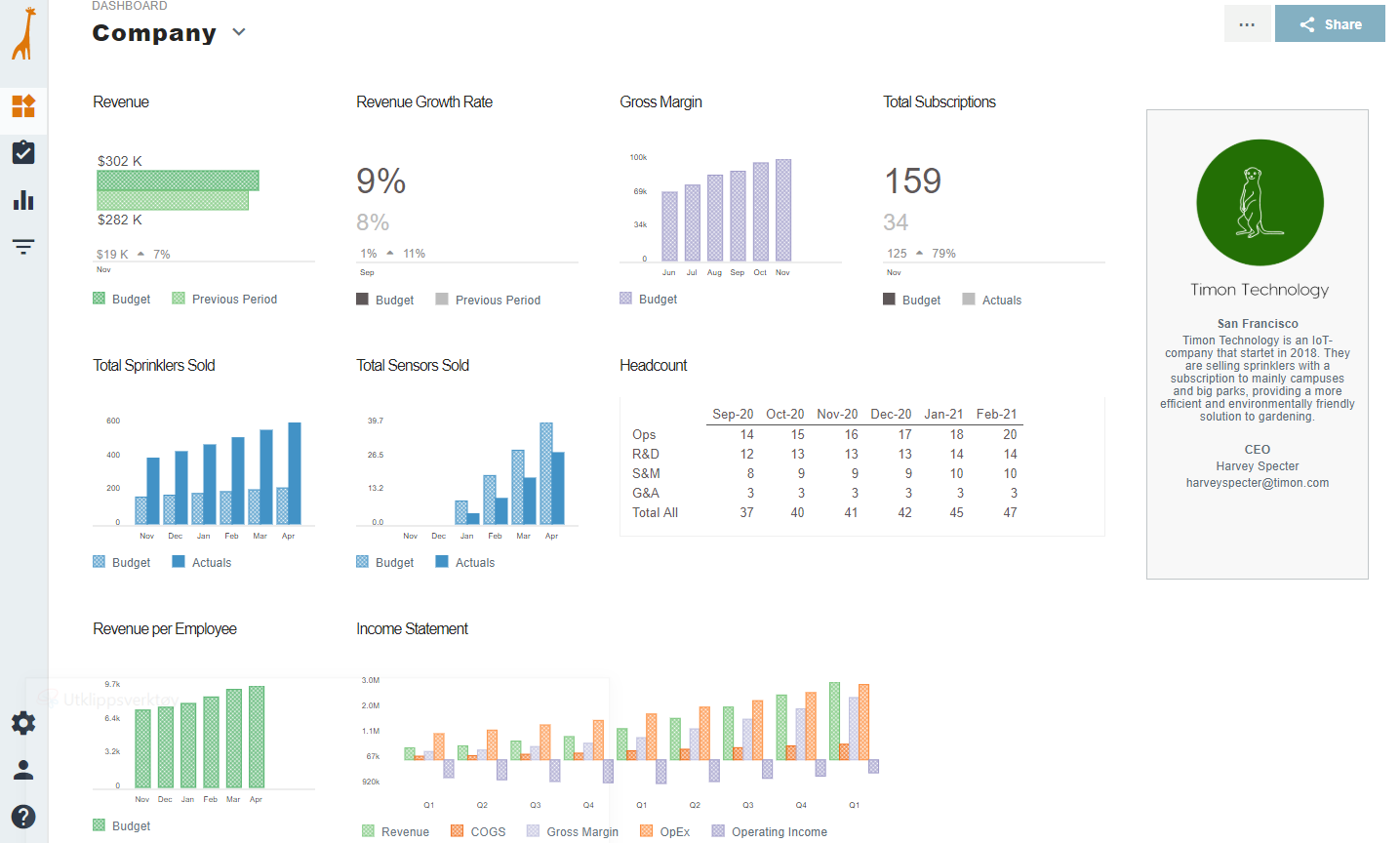Viewport: 1400px width, 843px height.
Task: Toggle Actuals legend in Total Sprinklers Sold
Action: click(201, 563)
